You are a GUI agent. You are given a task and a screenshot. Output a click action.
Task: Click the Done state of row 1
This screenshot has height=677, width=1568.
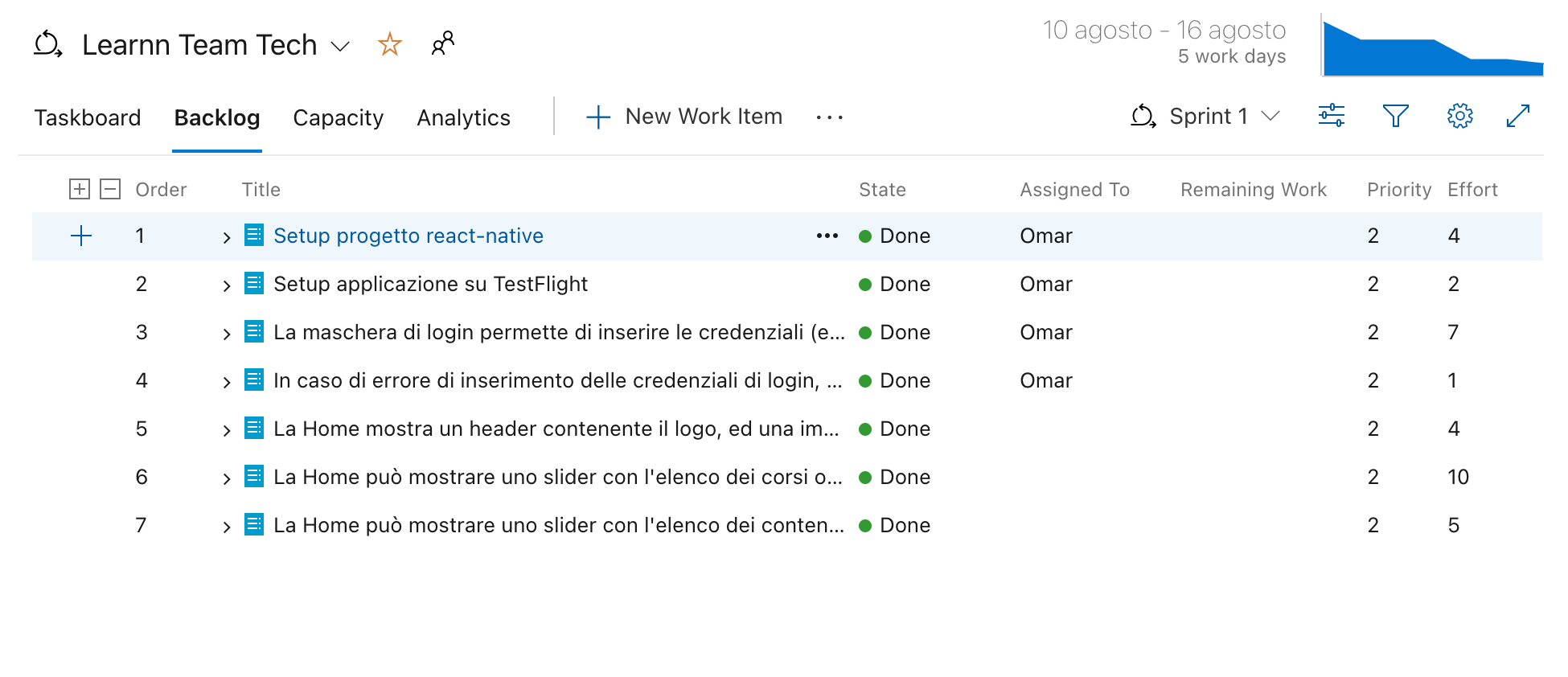(x=905, y=236)
